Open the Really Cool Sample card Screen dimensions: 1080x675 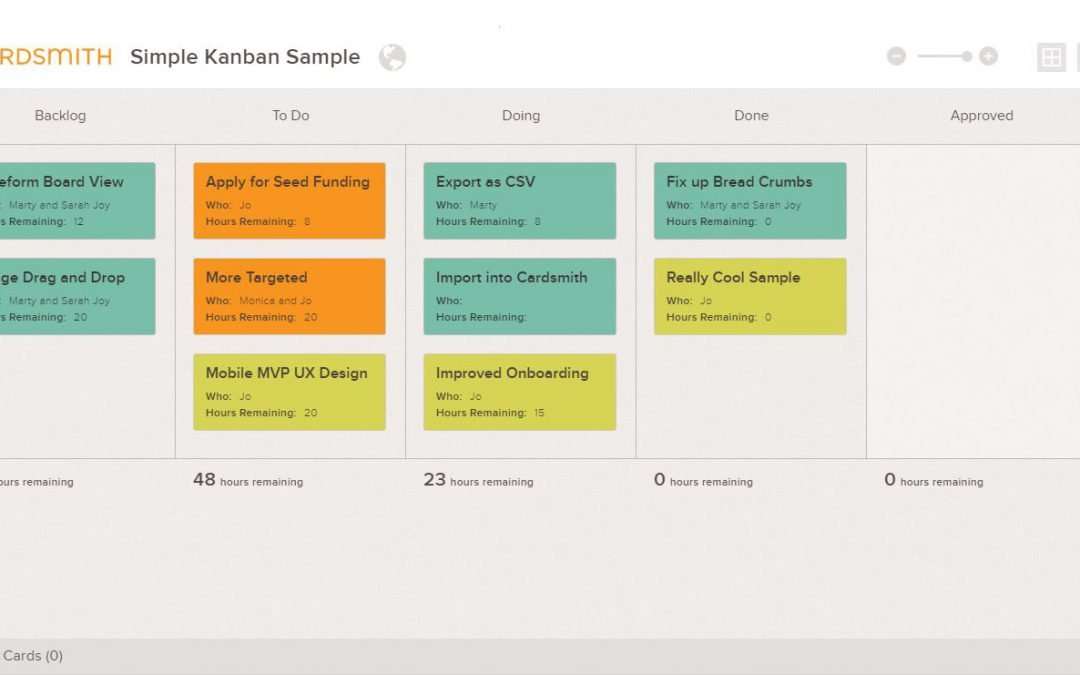click(x=750, y=296)
